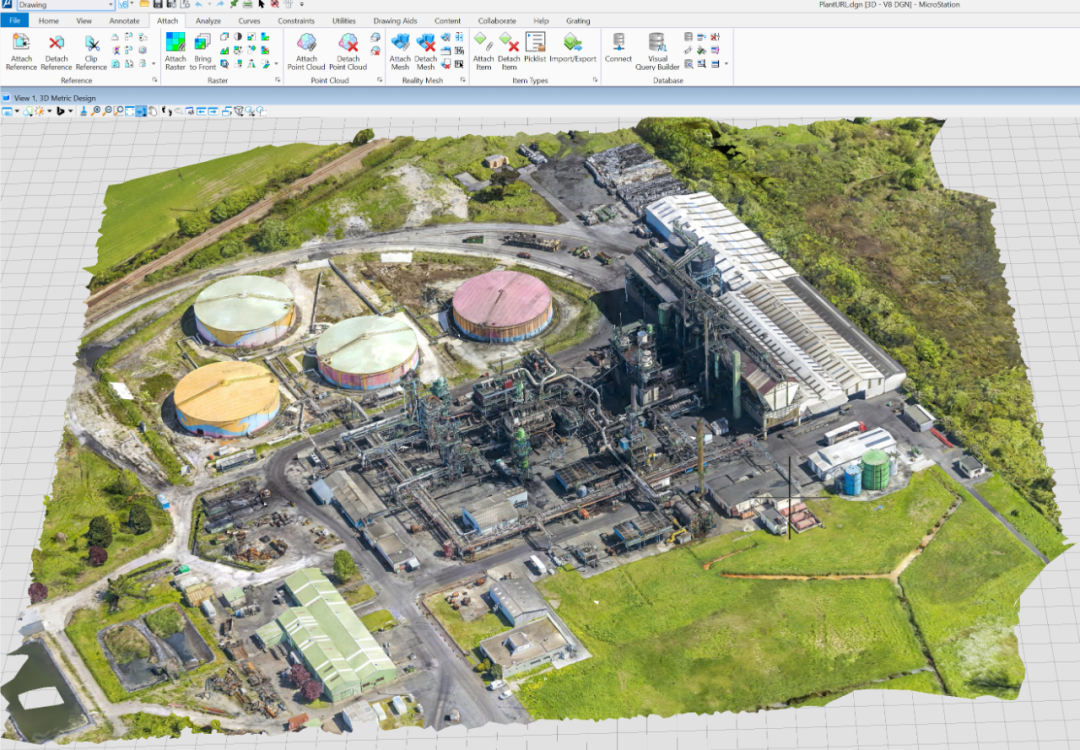Screen dimensions: 1080x750
Task: Click the Attach Reference icon
Action: 21,44
